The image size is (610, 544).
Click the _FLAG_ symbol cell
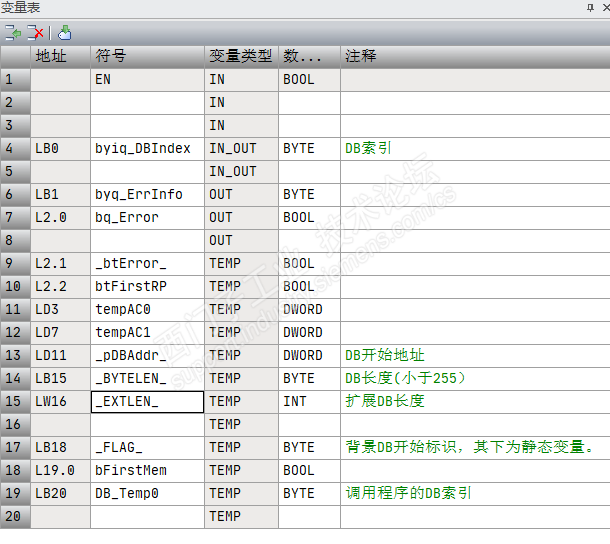[x=147, y=448]
